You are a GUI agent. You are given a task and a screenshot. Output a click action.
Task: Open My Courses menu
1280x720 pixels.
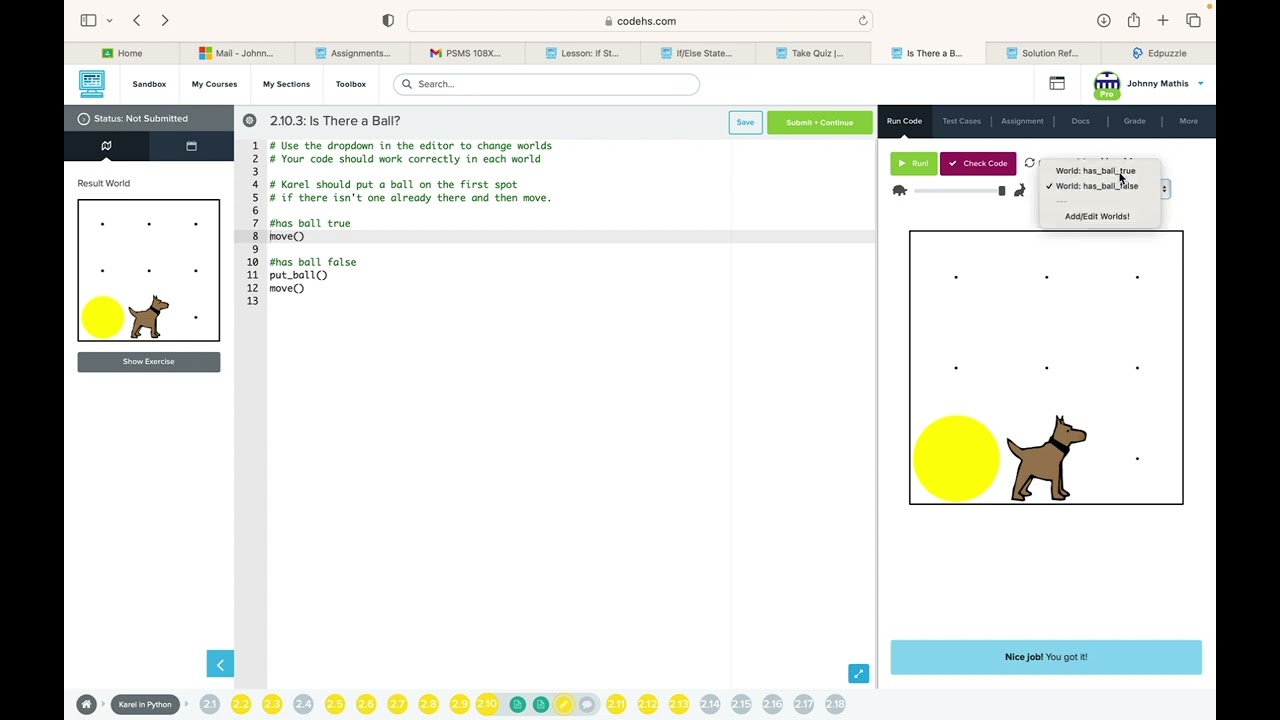[x=214, y=84]
